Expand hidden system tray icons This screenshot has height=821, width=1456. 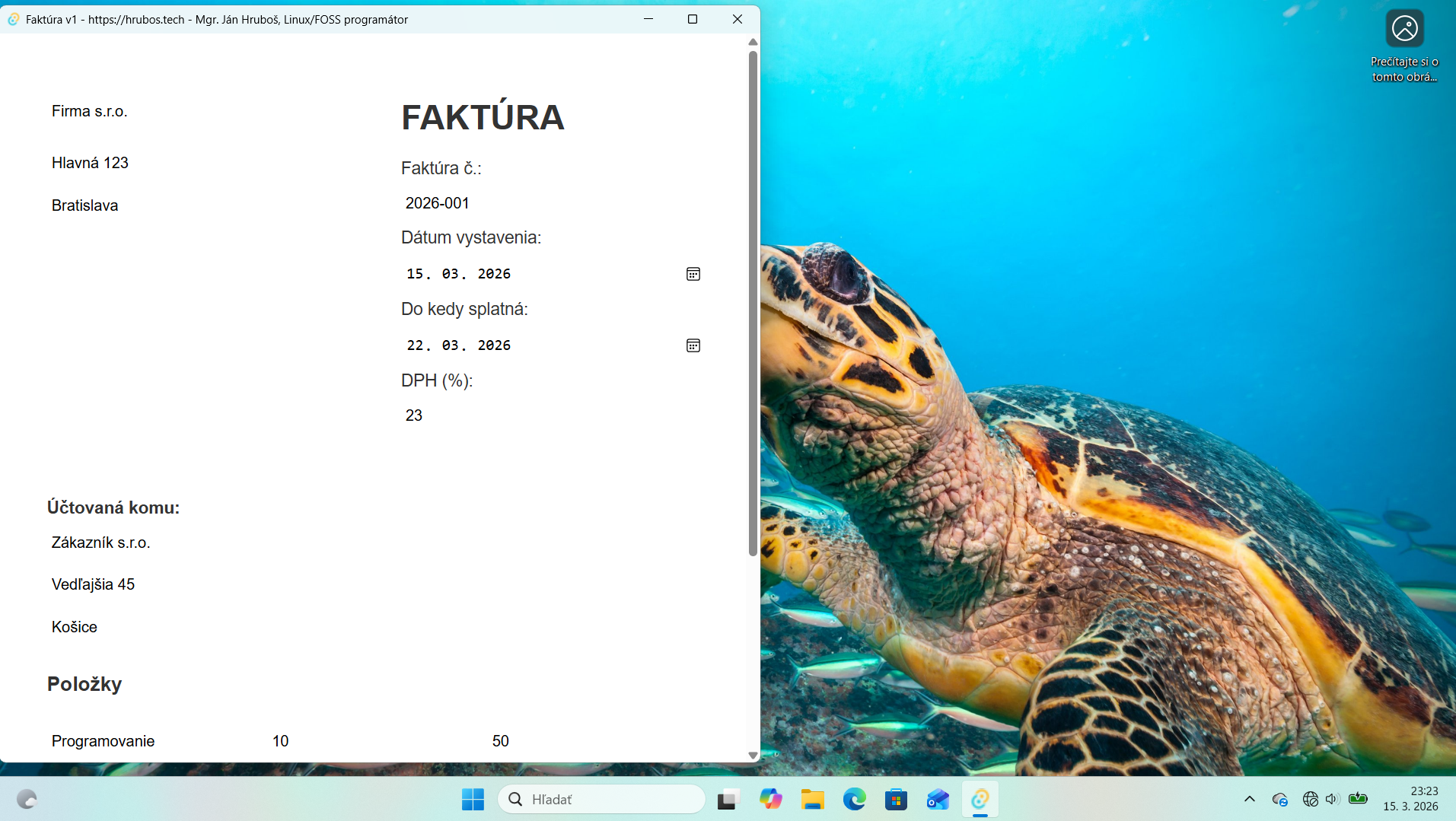pyautogui.click(x=1249, y=799)
